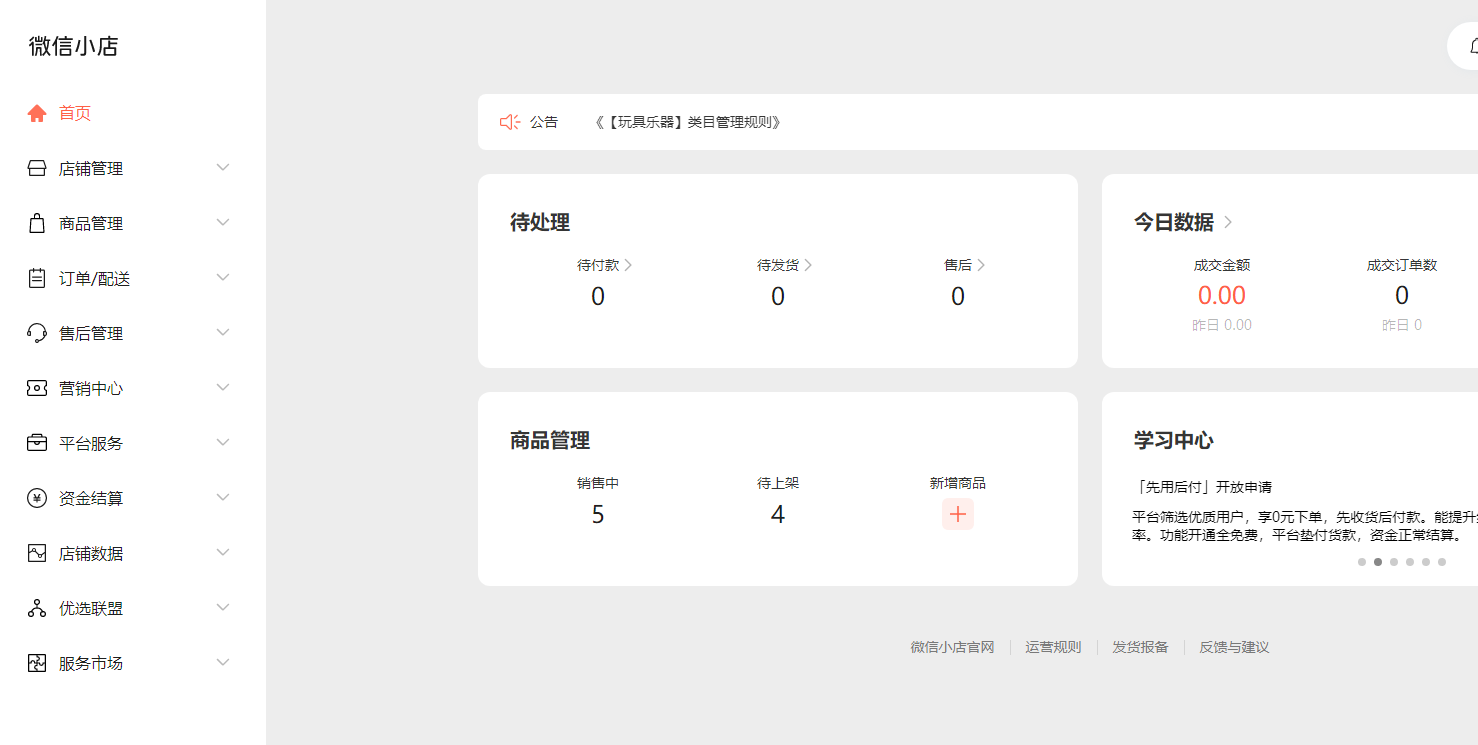
Task: Open 服务市场 menu item
Action: 91,664
